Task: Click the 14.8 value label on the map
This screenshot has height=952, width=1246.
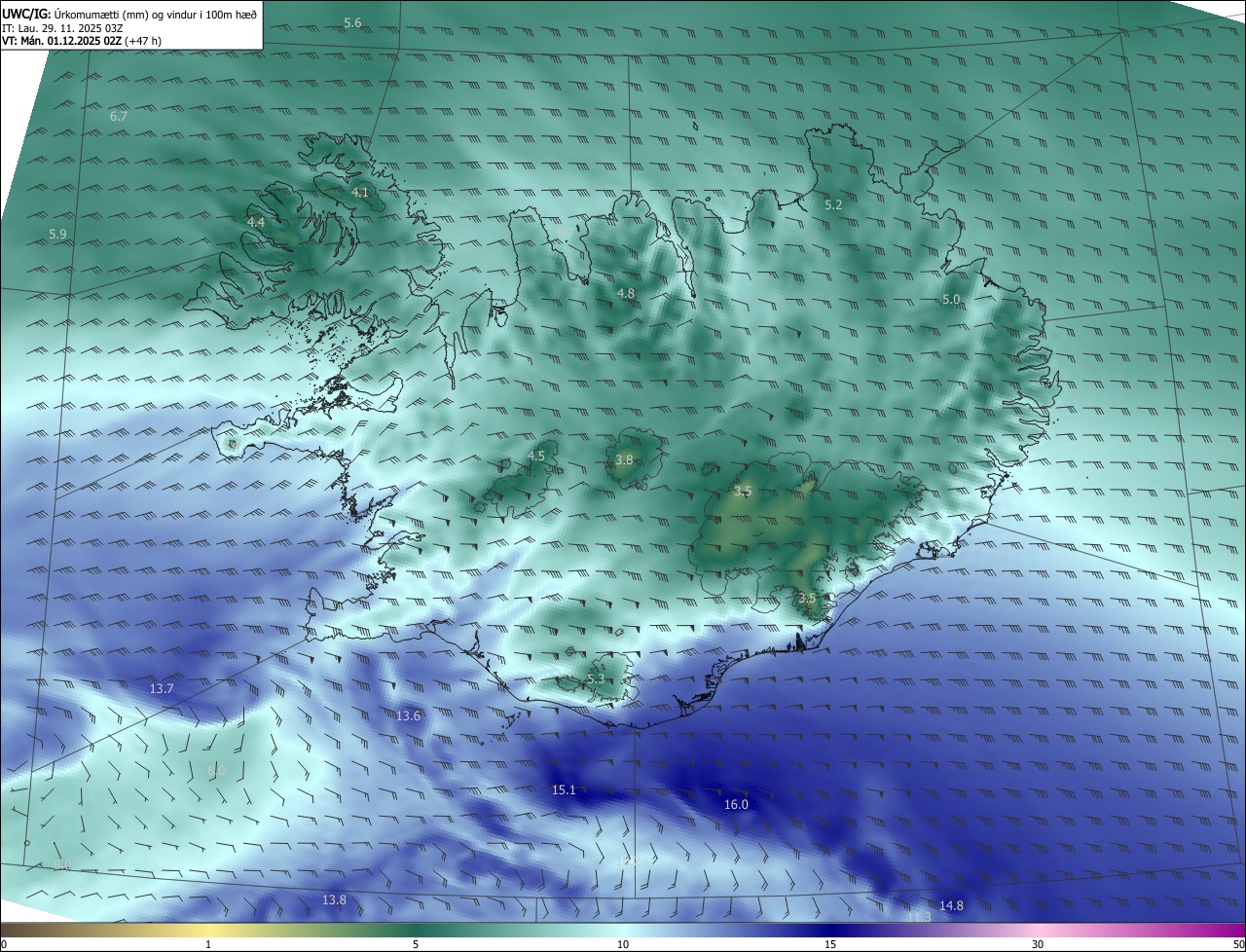Action: 951,906
